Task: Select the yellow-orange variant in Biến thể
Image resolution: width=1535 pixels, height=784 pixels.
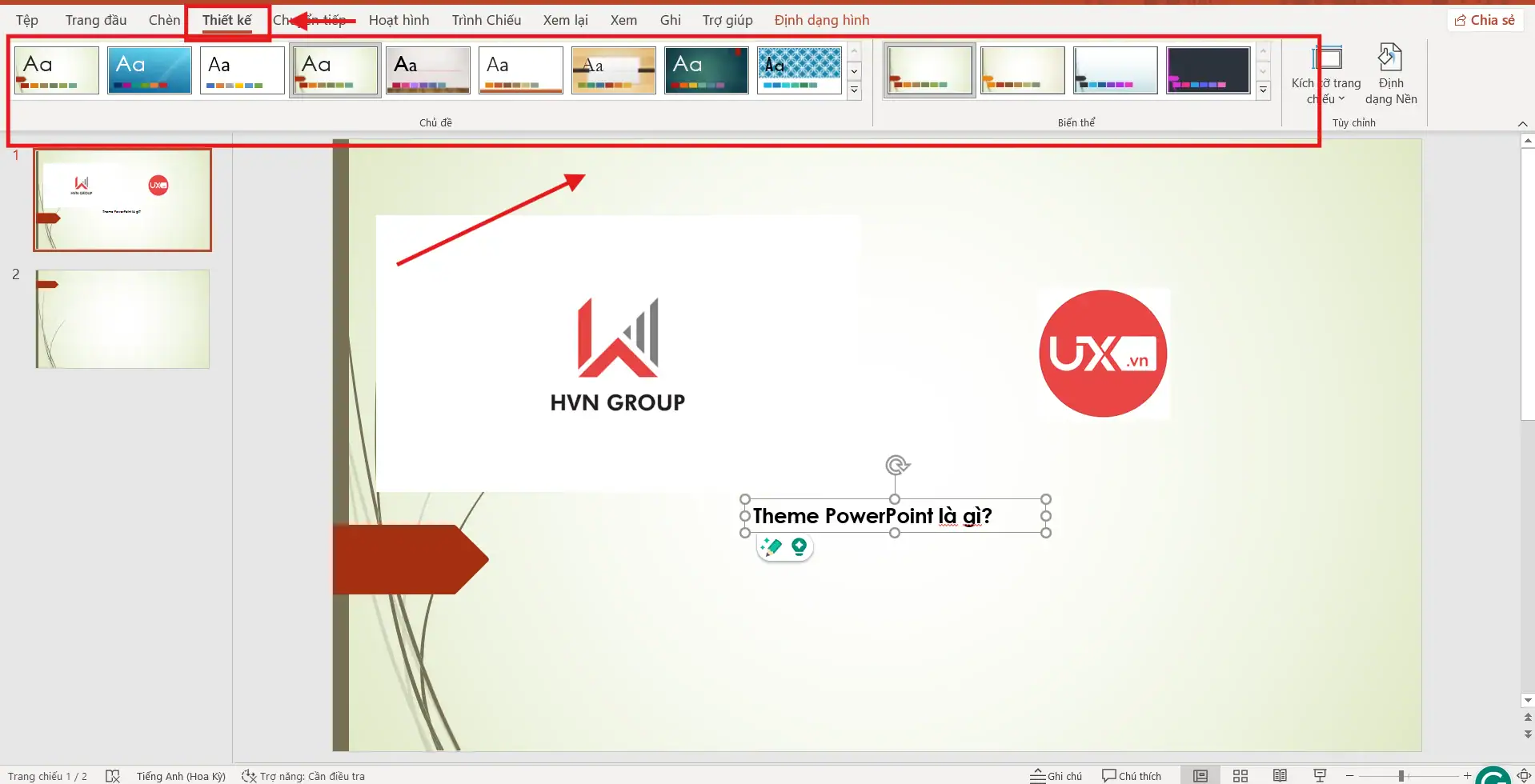Action: pyautogui.click(x=1023, y=70)
